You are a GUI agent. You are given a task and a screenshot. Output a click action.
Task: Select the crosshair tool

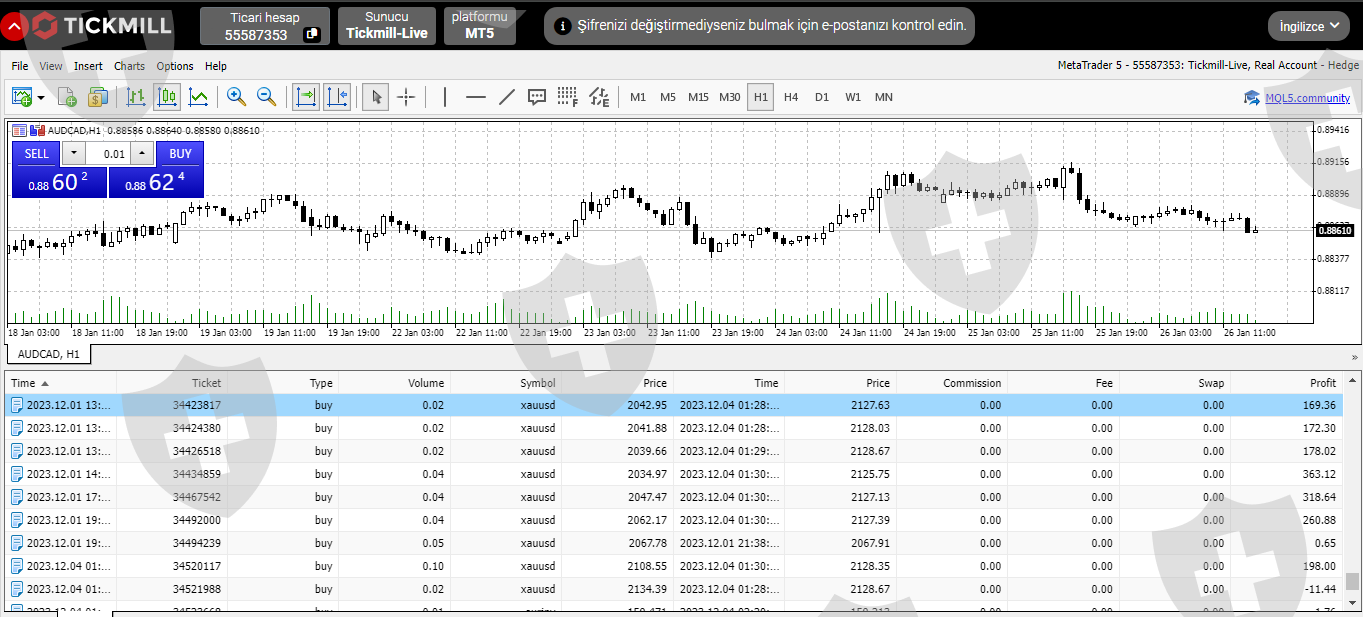click(x=406, y=97)
